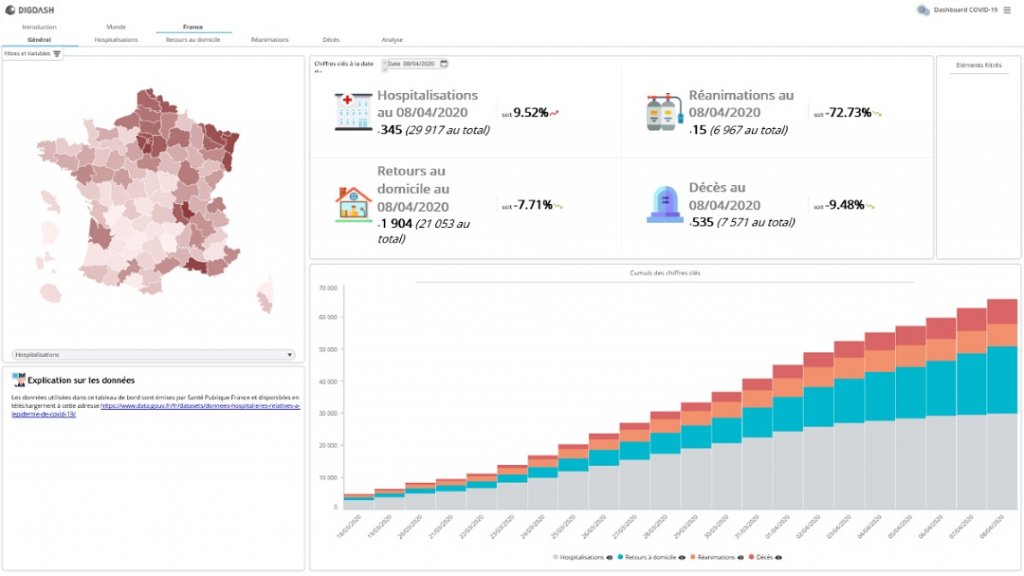Select the France tab
1024x576 pixels.
193,27
